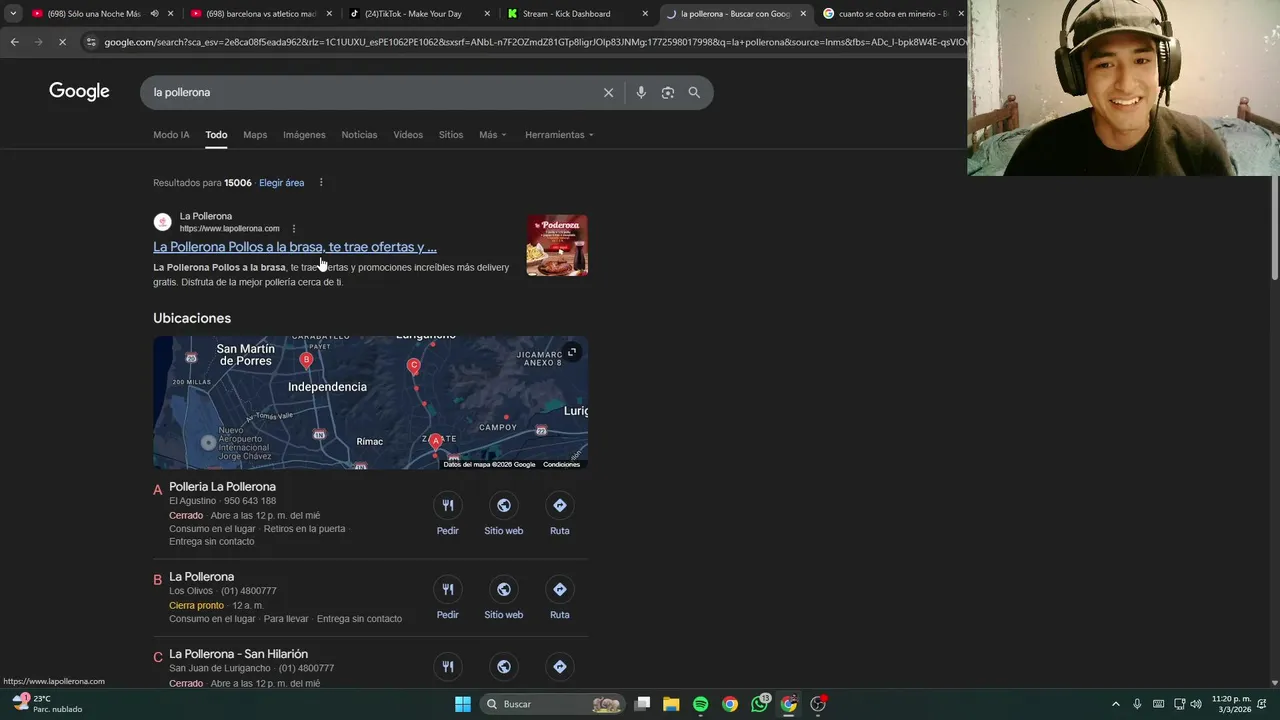Open Task View on the taskbar

click(x=642, y=704)
